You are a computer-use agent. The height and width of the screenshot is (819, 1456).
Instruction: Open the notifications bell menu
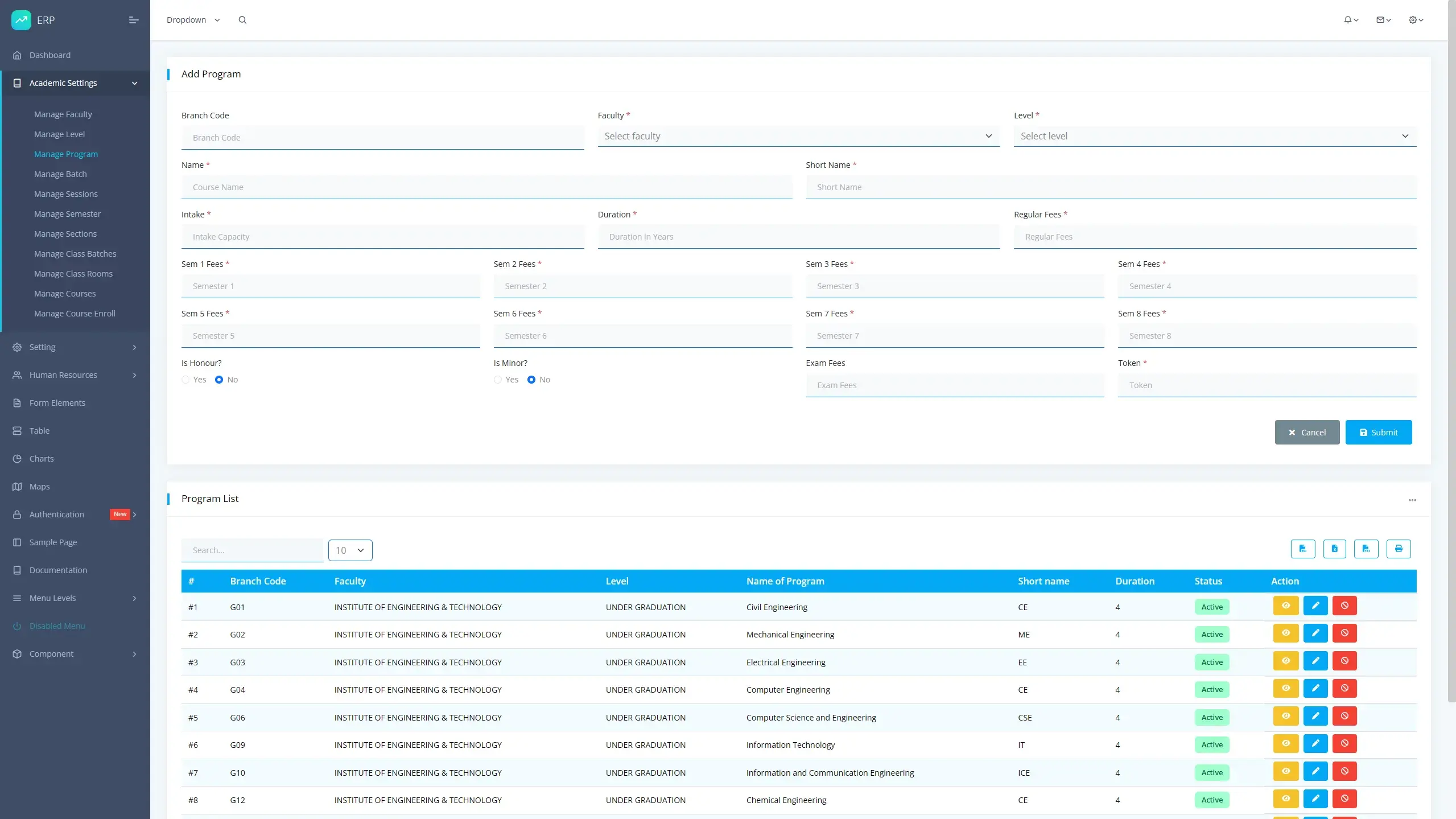pyautogui.click(x=1351, y=20)
